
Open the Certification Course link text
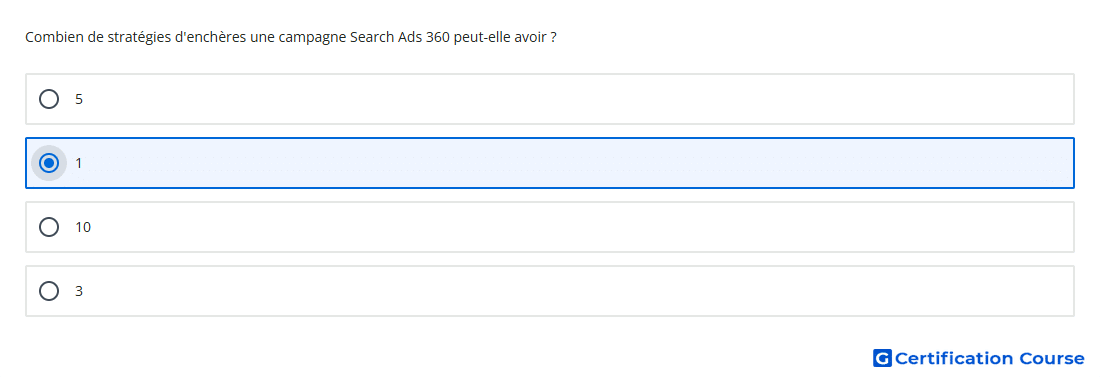989,359
